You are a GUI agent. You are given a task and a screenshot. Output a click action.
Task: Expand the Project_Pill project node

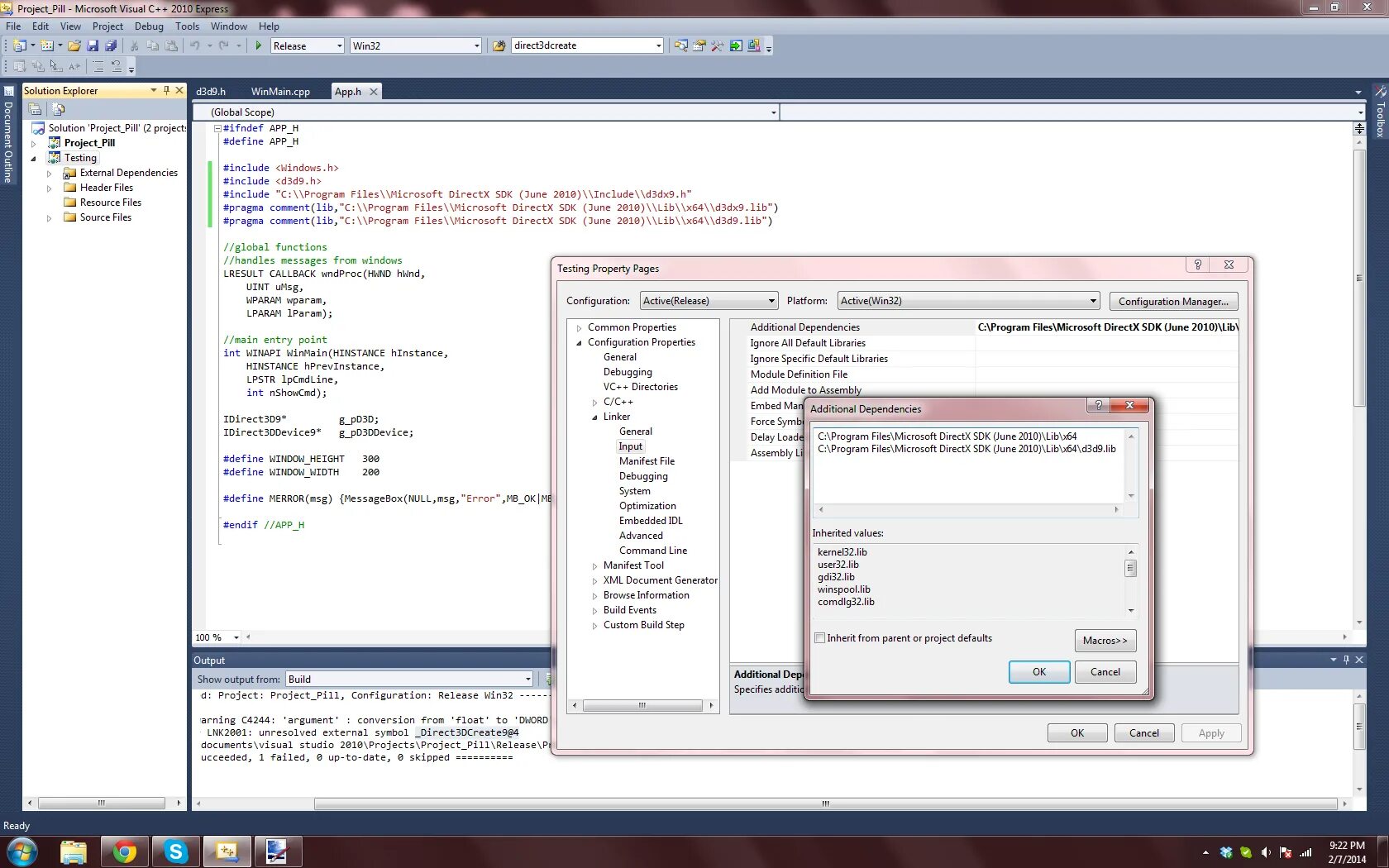[x=34, y=143]
